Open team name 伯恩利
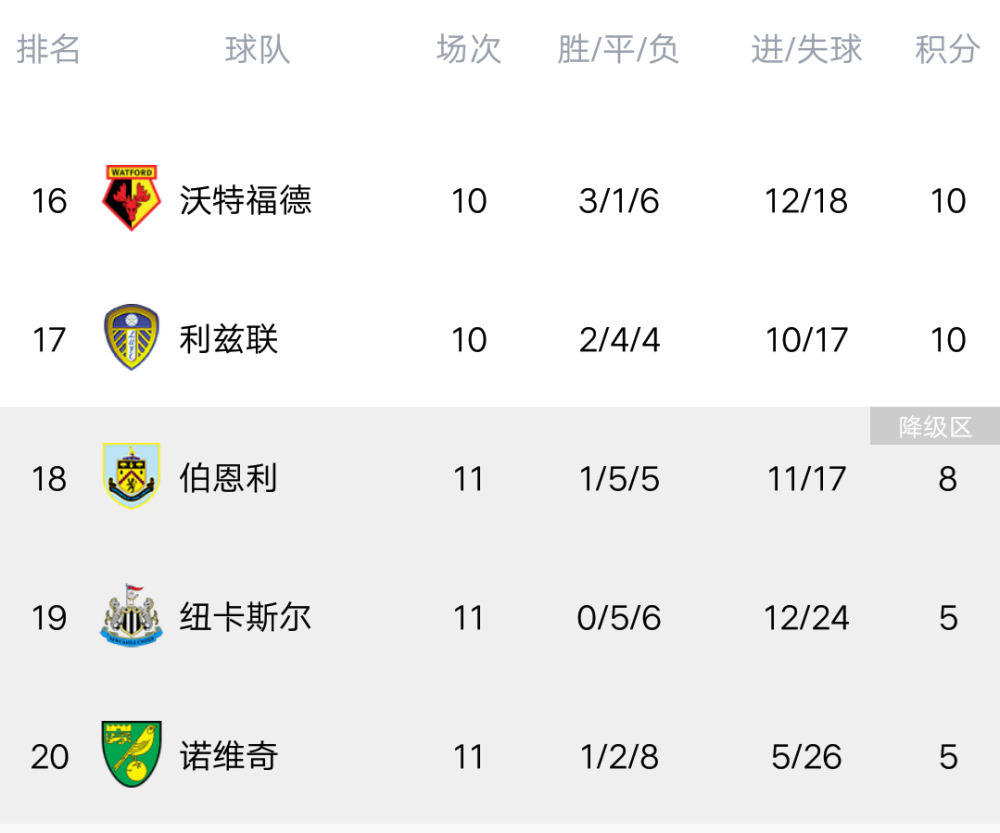This screenshot has width=1000, height=833. click(x=228, y=478)
